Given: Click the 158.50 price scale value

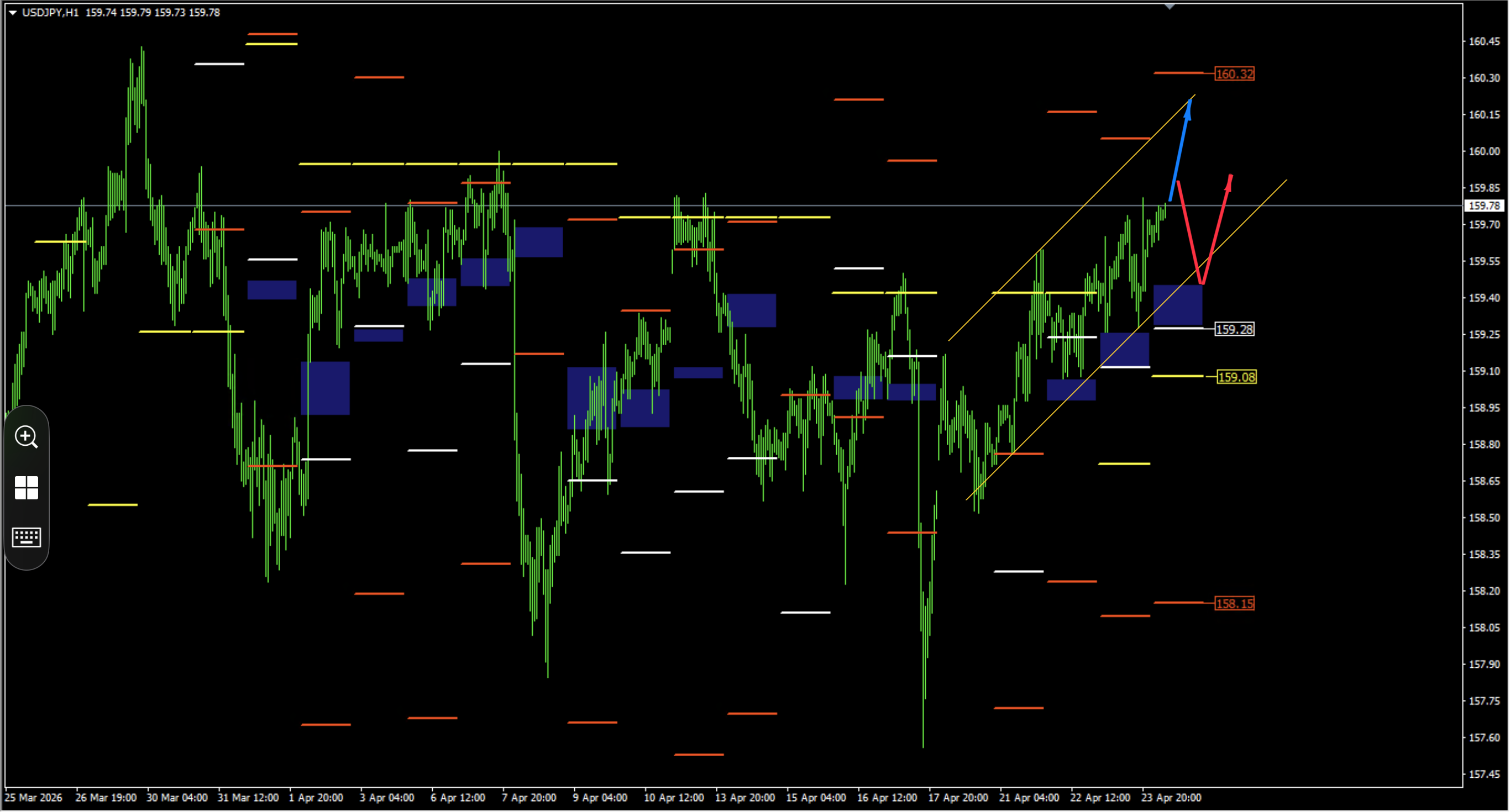Looking at the screenshot, I should click(x=1484, y=518).
